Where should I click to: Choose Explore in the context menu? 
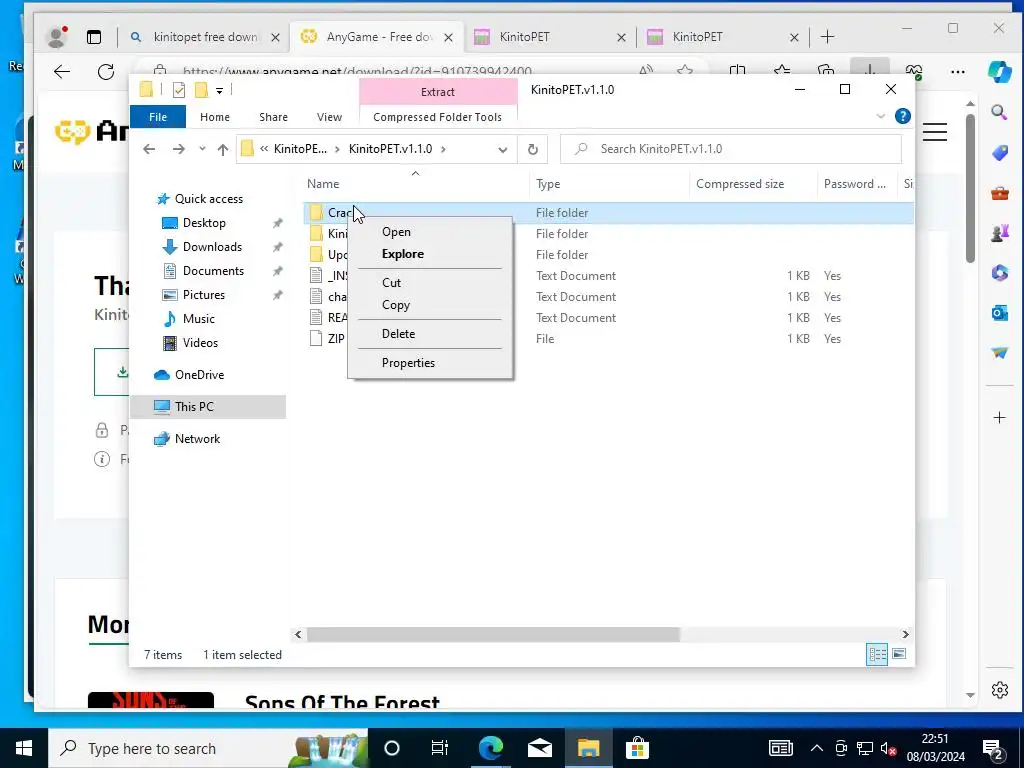[x=430, y=254]
